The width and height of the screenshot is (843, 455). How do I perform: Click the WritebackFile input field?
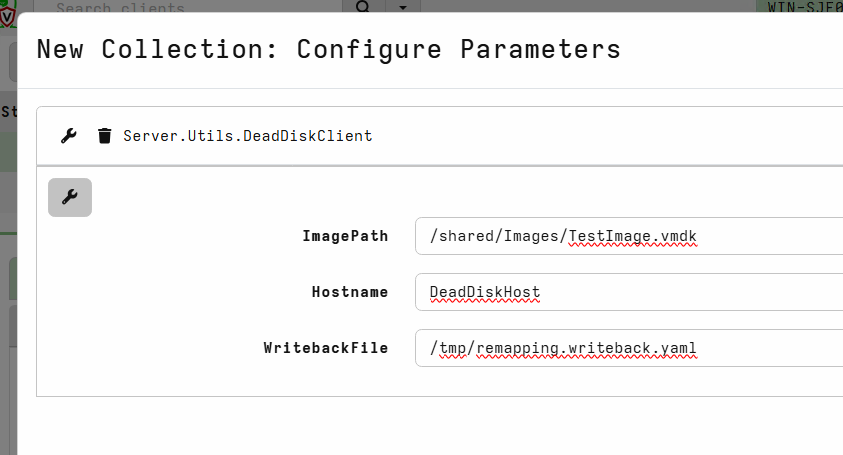click(x=629, y=348)
